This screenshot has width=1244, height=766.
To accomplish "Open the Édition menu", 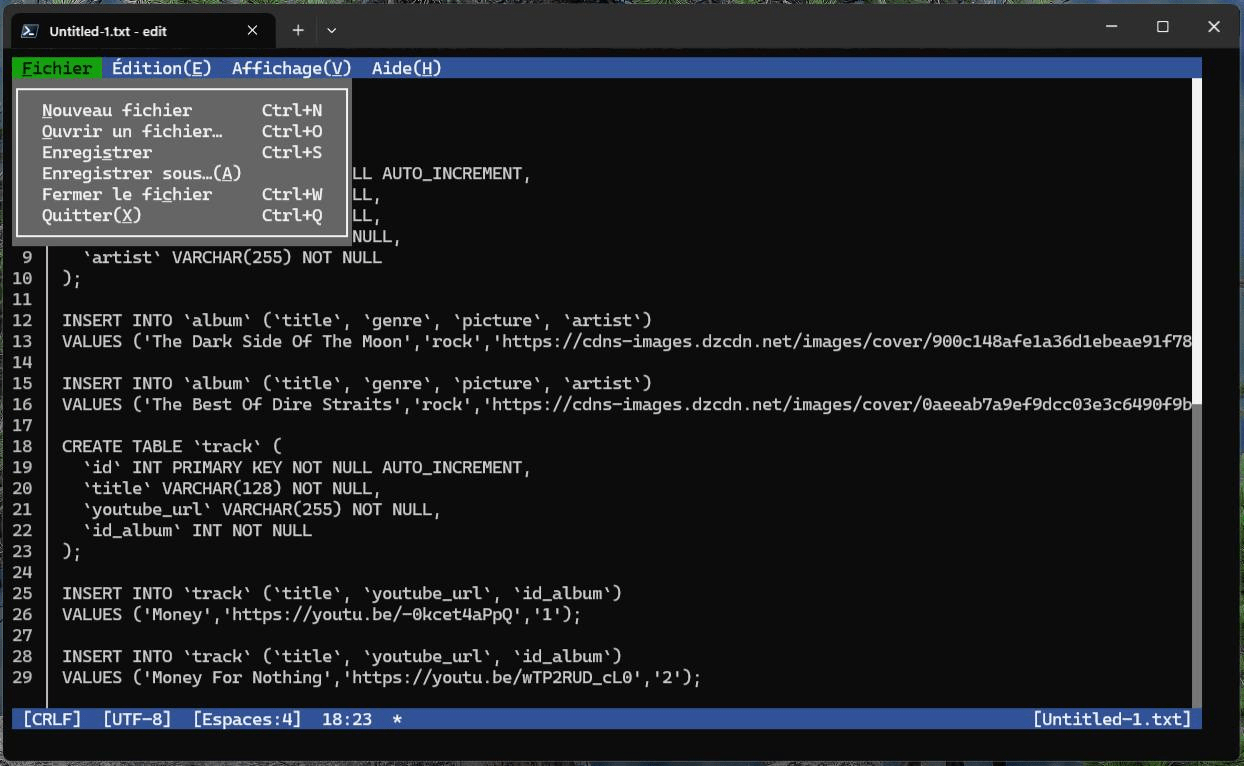I will pyautogui.click(x=161, y=68).
